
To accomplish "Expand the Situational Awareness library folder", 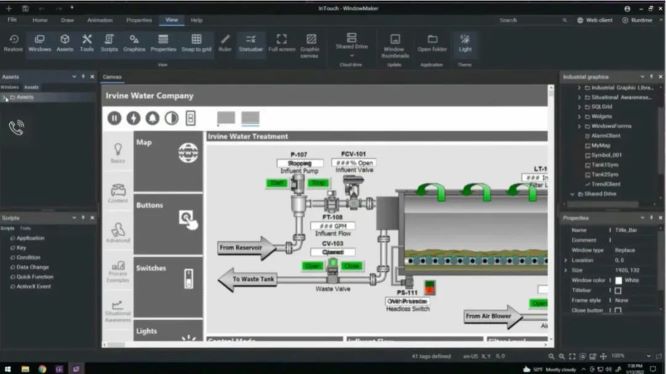I will (579, 97).
